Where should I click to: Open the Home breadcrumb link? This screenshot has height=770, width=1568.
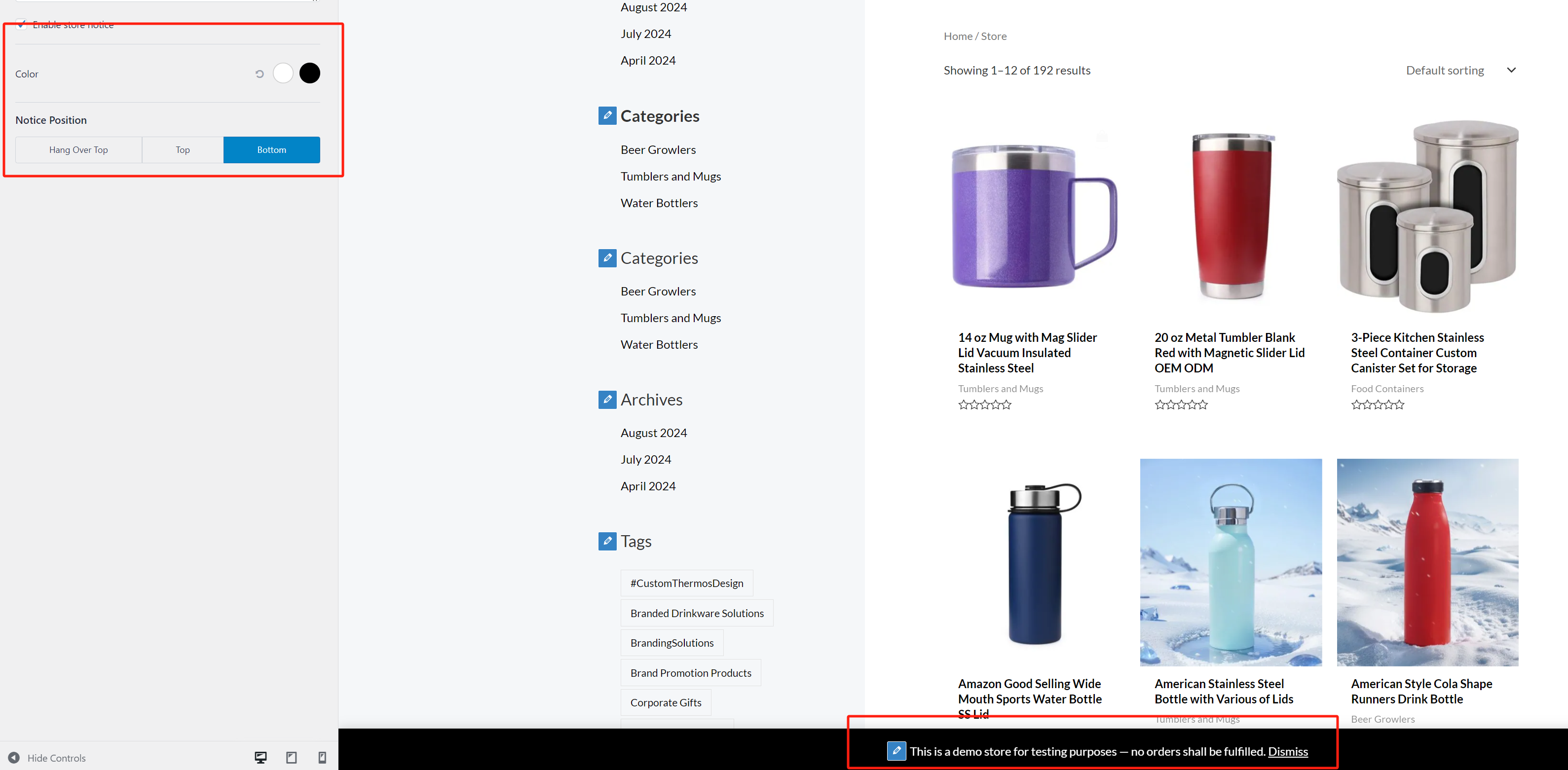tap(958, 36)
